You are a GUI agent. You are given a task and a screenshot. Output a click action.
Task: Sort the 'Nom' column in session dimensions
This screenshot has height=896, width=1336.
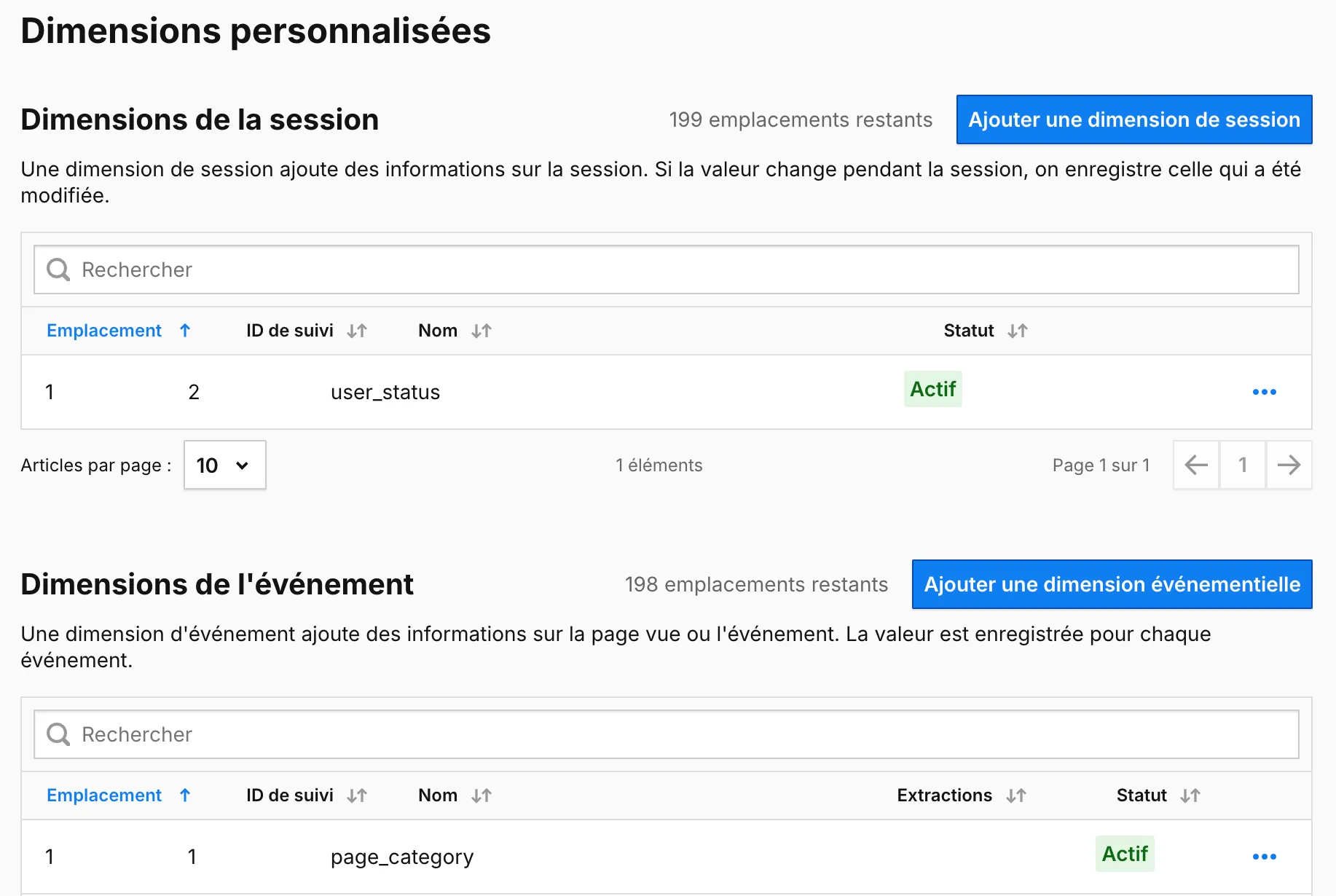point(480,330)
